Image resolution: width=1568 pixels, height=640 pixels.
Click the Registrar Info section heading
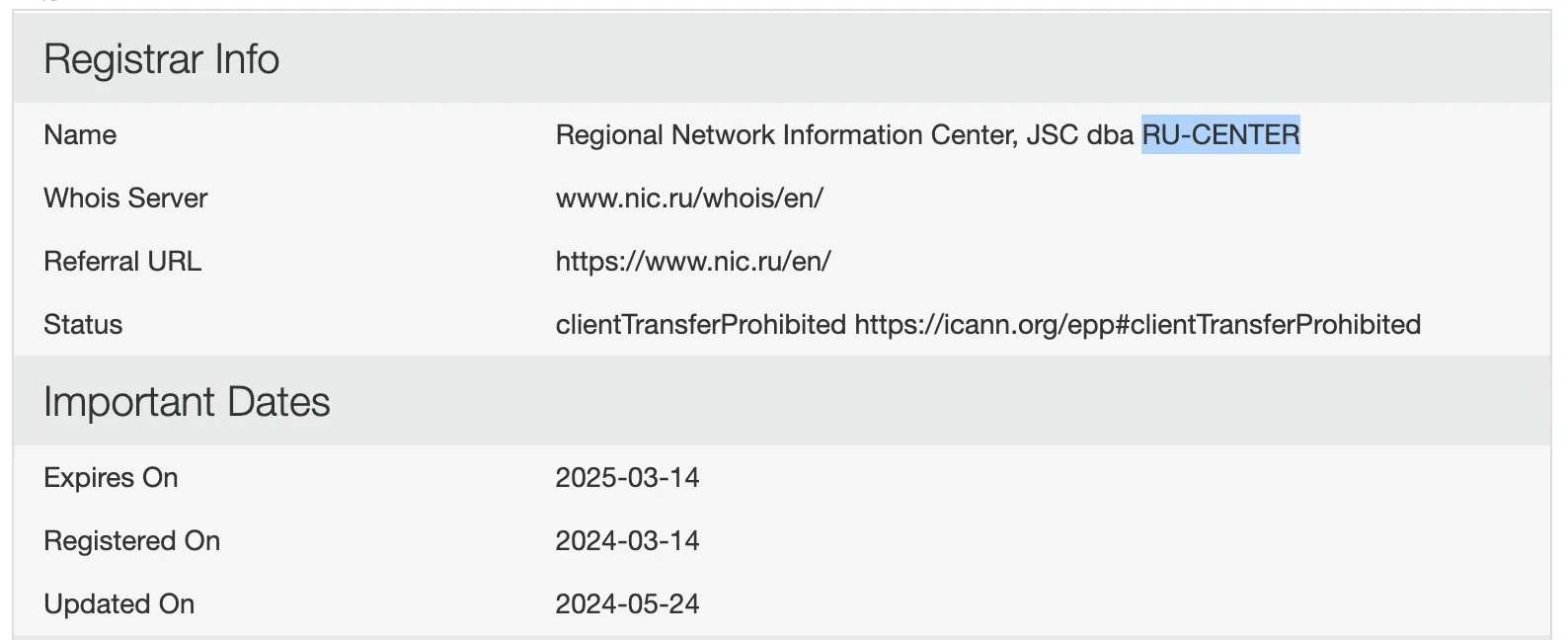(x=162, y=59)
